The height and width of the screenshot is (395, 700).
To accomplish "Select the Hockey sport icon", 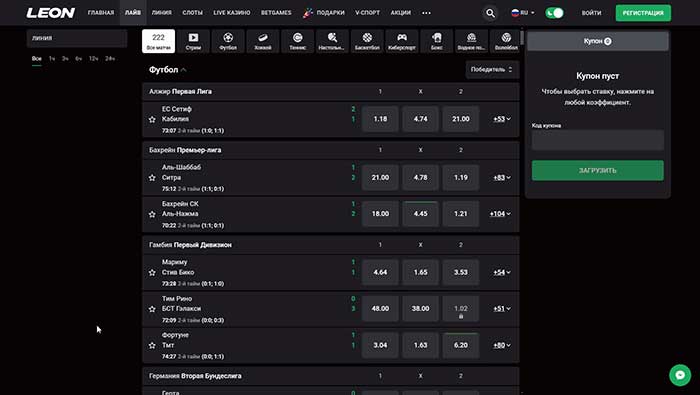I will pos(263,41).
